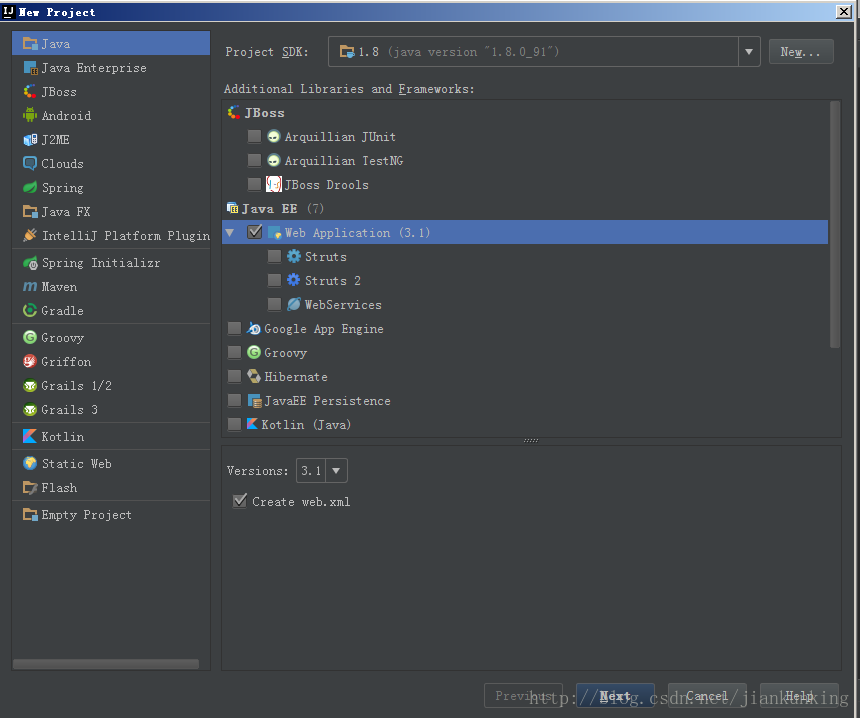
Task: Enable the Arquillian TestNG checkbox
Action: (x=254, y=160)
